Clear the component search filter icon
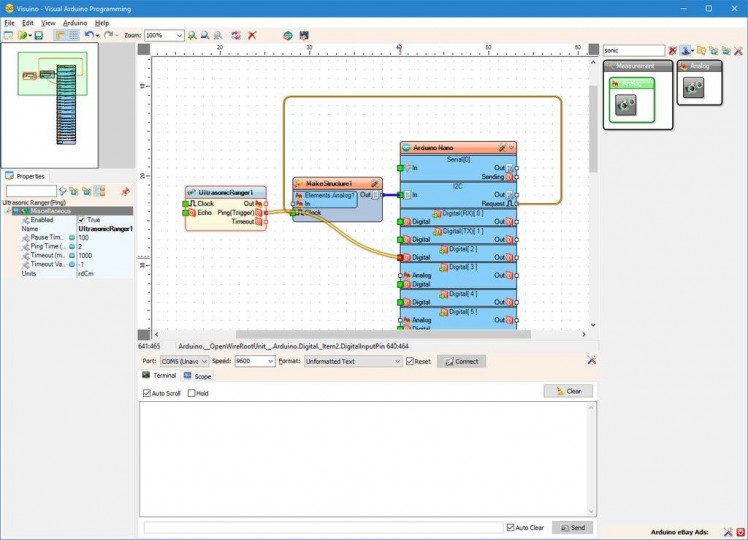 tap(673, 50)
